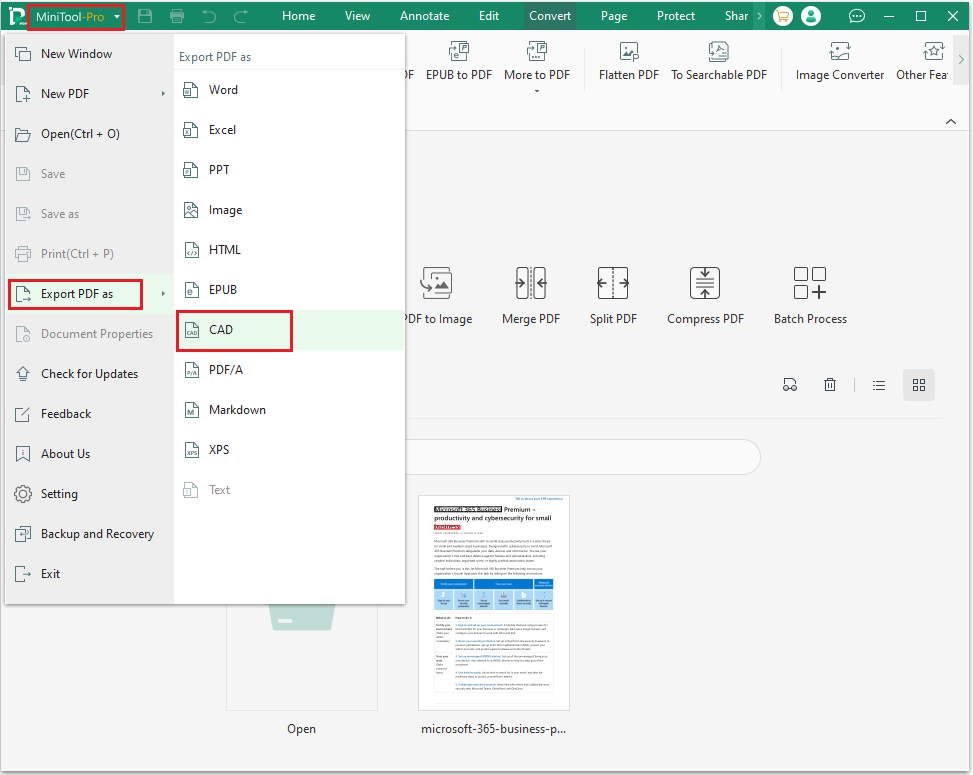This screenshot has width=973, height=775.
Task: Open the user account avatar
Action: coord(810,16)
